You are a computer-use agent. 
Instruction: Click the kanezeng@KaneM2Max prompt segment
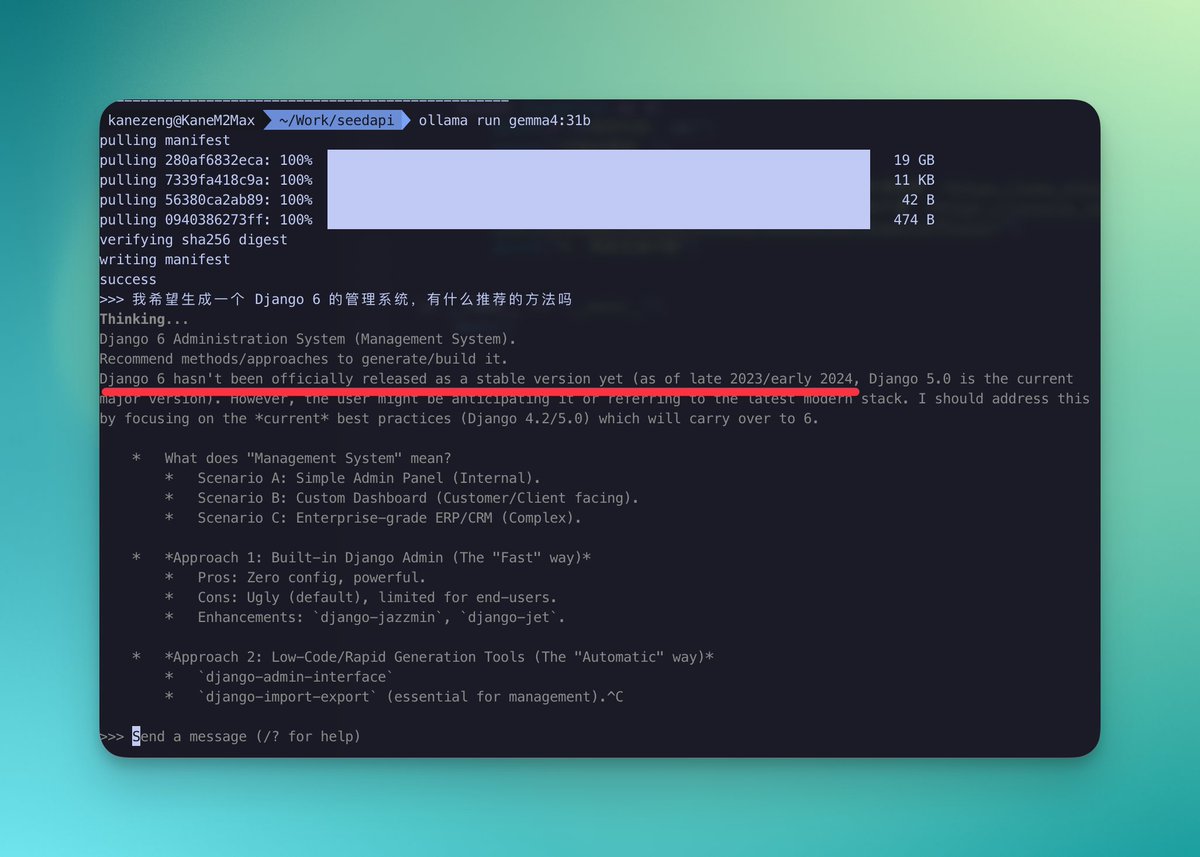point(181,121)
